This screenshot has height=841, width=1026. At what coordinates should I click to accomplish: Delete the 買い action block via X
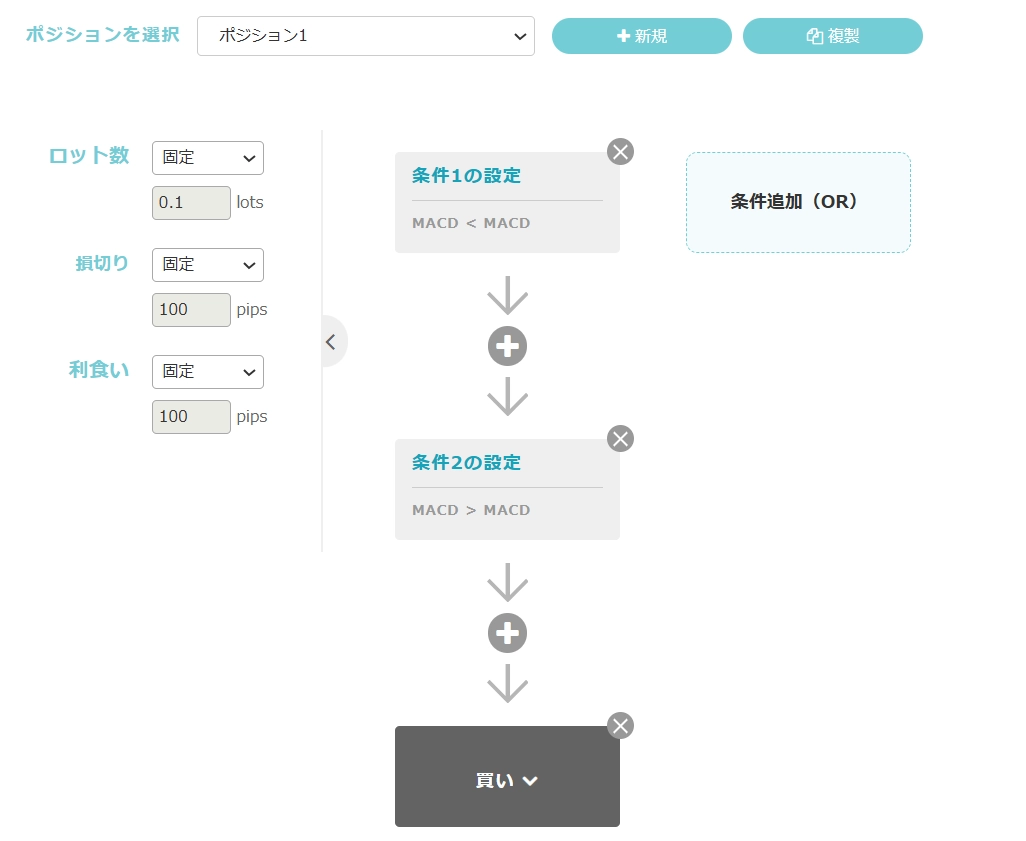point(620,726)
